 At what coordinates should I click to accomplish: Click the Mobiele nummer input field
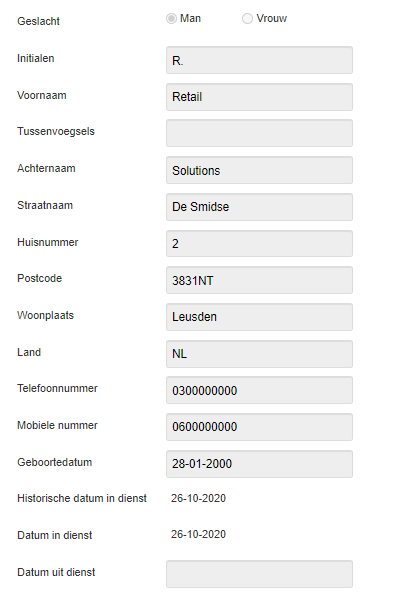259,427
